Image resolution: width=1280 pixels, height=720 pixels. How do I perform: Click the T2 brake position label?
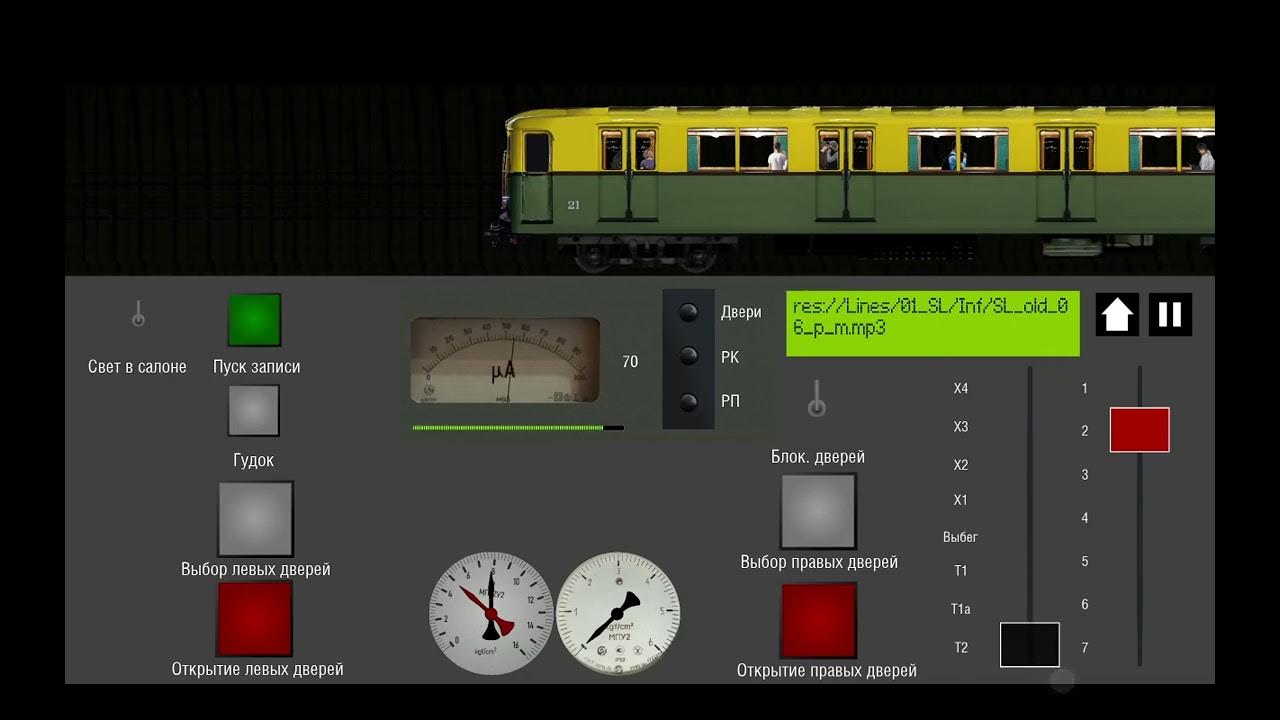[961, 648]
